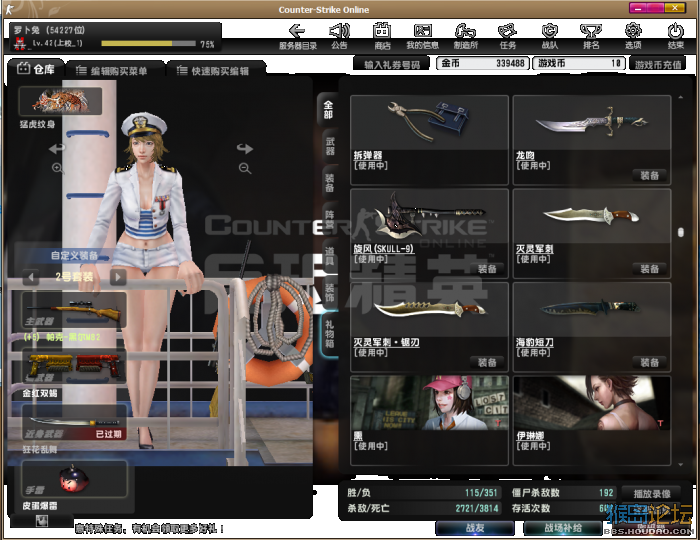Select the Decoration (装饰) category tab
This screenshot has width=700, height=540.
click(329, 293)
